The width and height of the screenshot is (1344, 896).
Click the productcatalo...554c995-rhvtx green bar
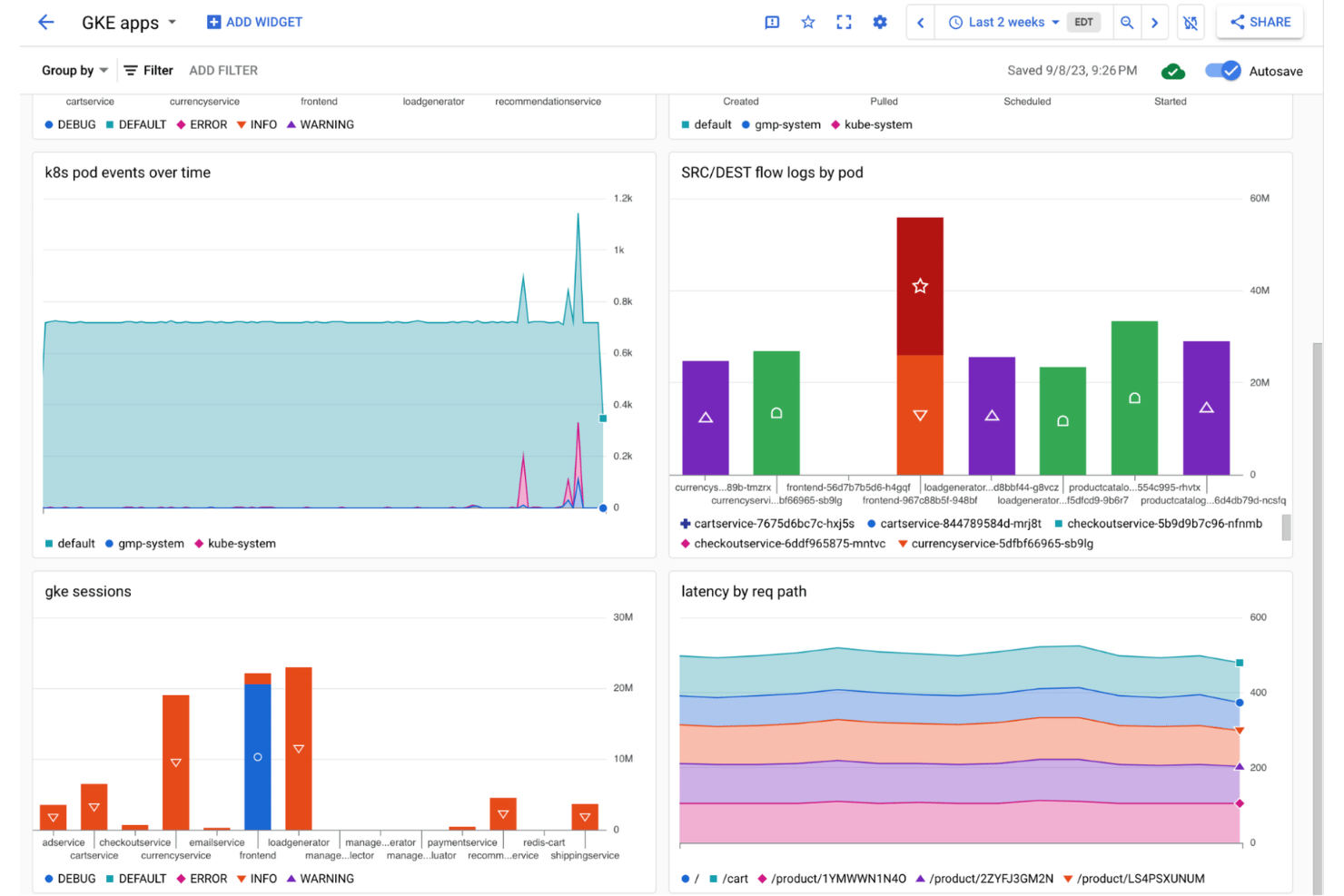coord(1134,398)
